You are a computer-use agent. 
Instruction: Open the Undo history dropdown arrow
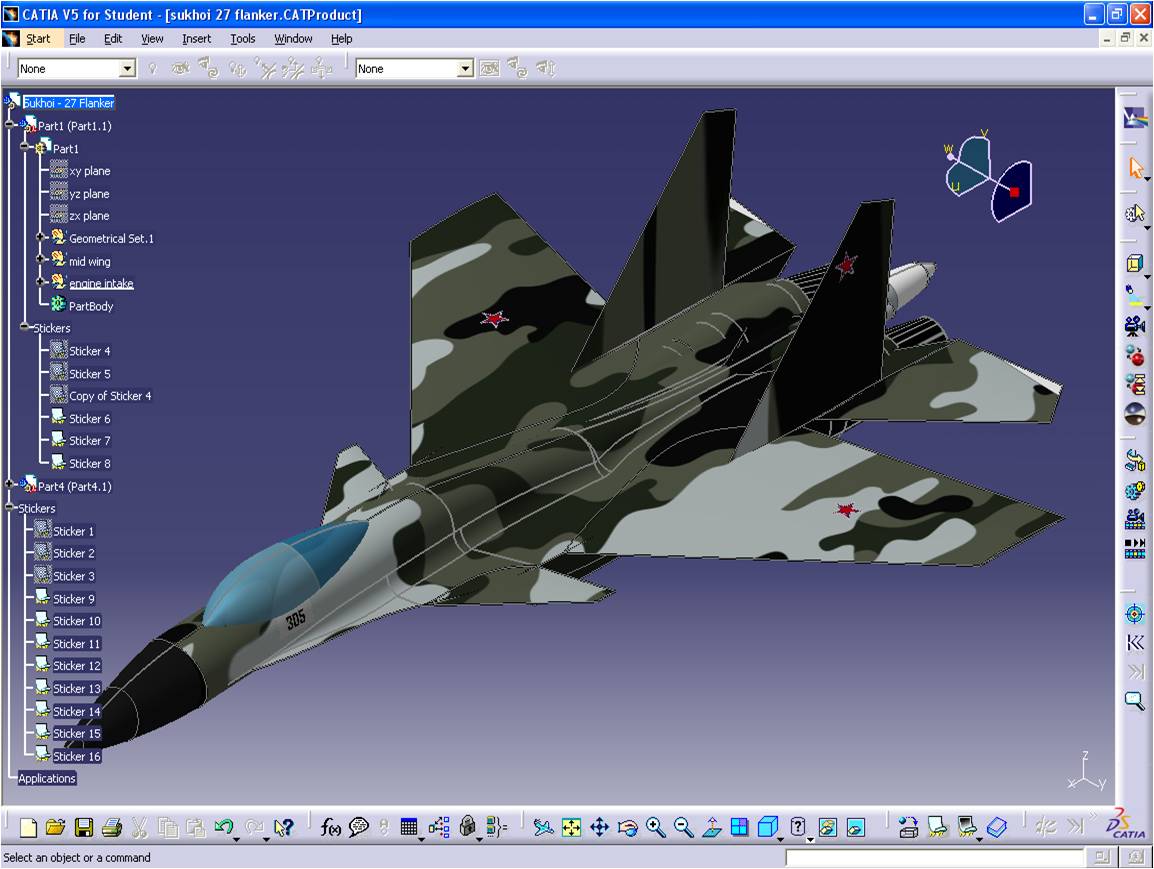[236, 839]
